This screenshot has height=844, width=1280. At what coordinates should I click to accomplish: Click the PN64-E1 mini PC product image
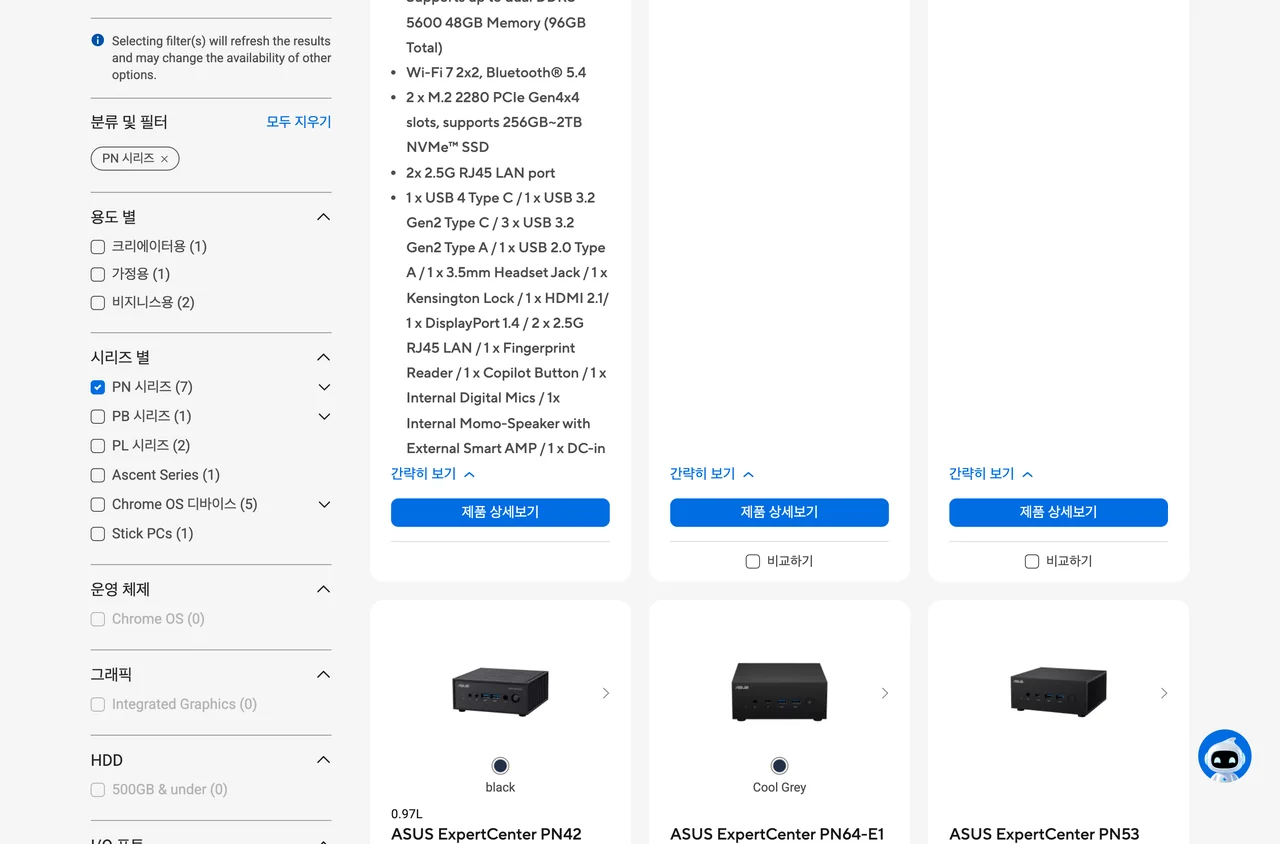[779, 691]
